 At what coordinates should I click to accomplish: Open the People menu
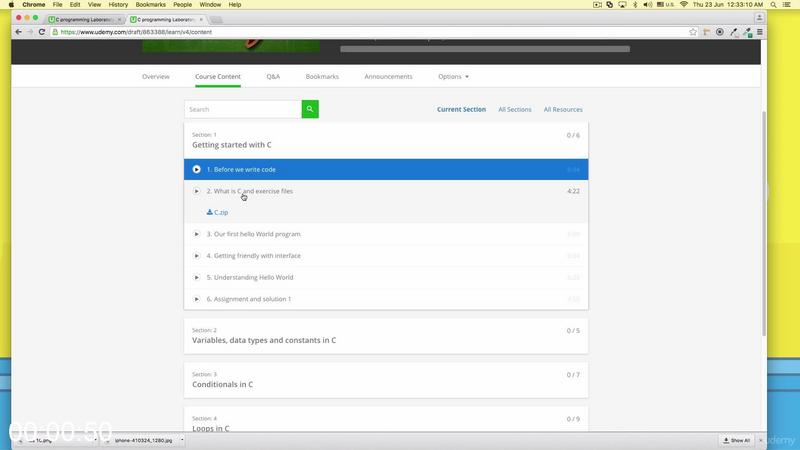pyautogui.click(x=182, y=5)
